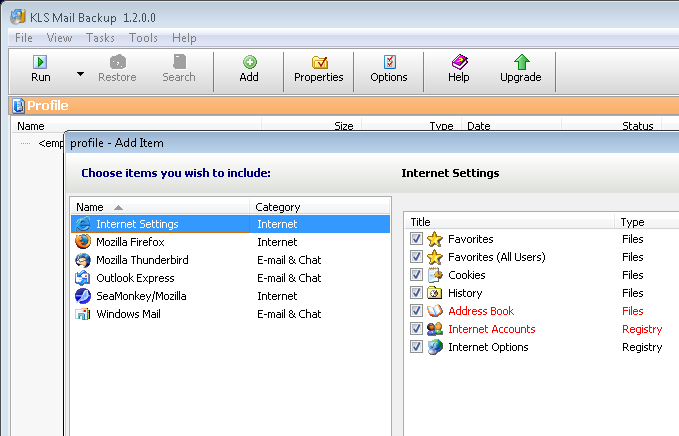The width and height of the screenshot is (679, 436).
Task: Click the Search toolbar icon
Action: [x=179, y=62]
